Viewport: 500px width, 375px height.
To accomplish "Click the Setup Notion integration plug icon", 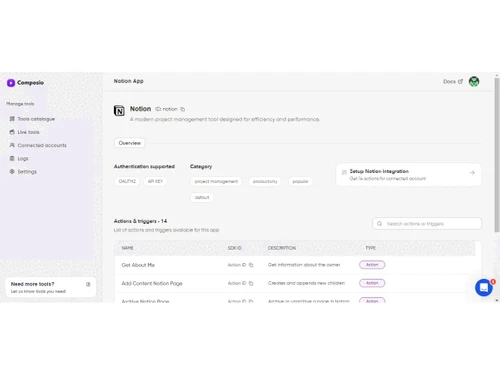I will point(344,172).
